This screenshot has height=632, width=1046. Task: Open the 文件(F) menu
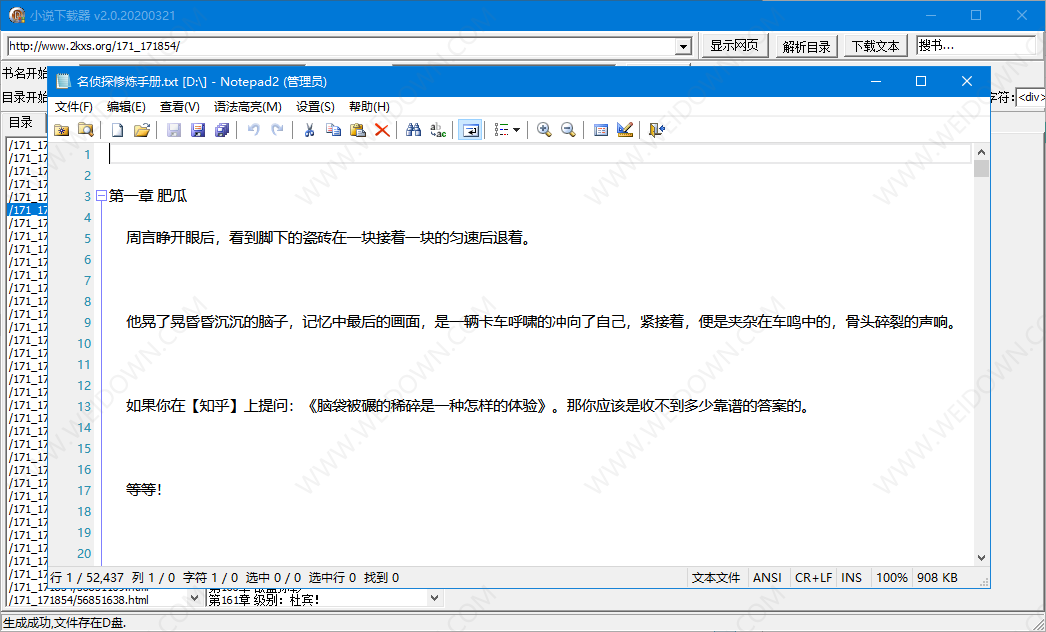coord(74,106)
